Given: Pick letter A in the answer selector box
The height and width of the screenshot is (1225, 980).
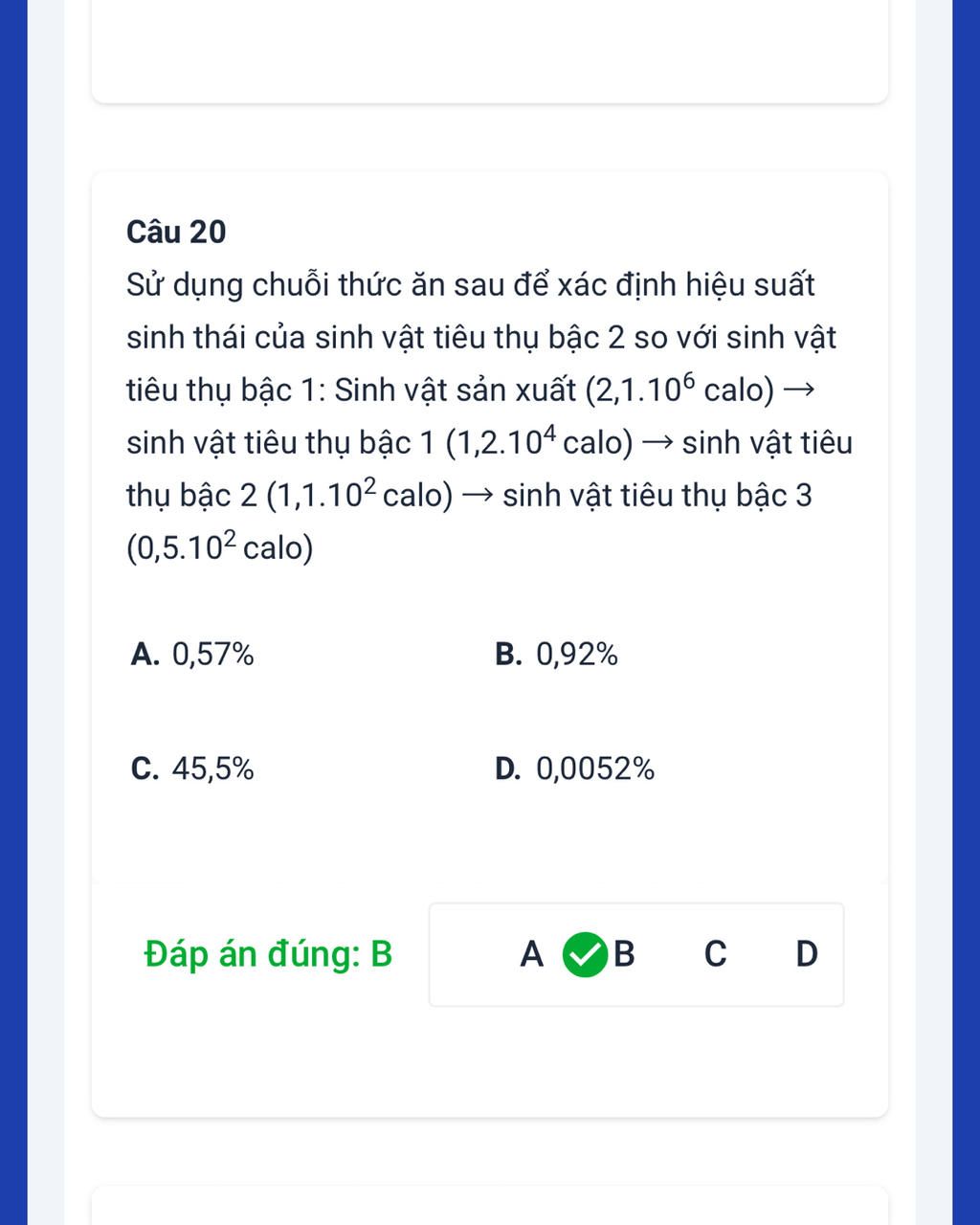Looking at the screenshot, I should pos(531,954).
